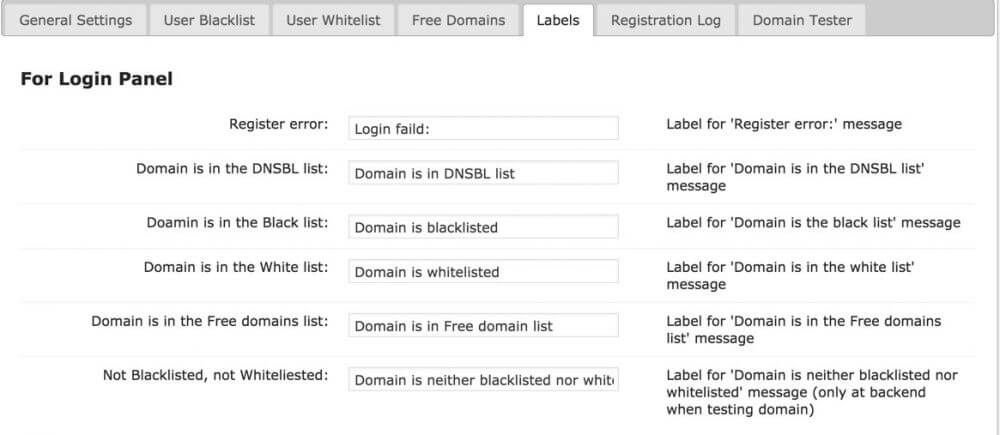Click the 'For Login Panel' section heading
This screenshot has width=1000, height=435.
[x=97, y=78]
